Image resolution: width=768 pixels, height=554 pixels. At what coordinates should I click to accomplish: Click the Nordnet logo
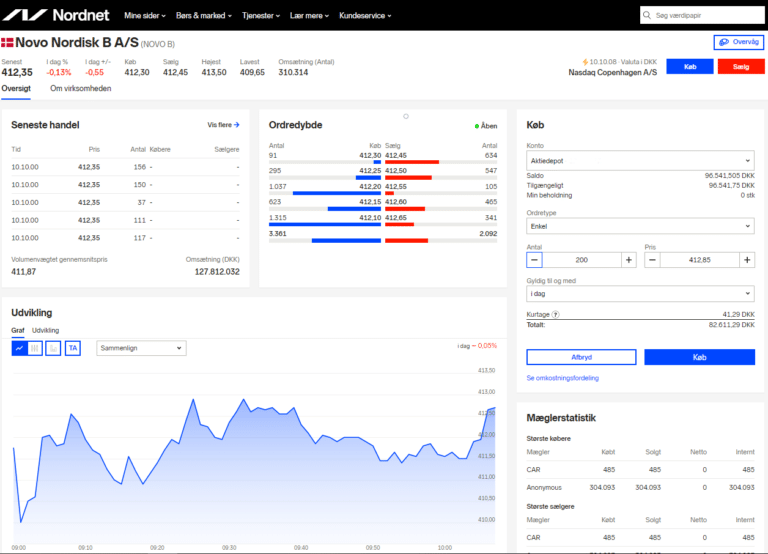(58, 15)
